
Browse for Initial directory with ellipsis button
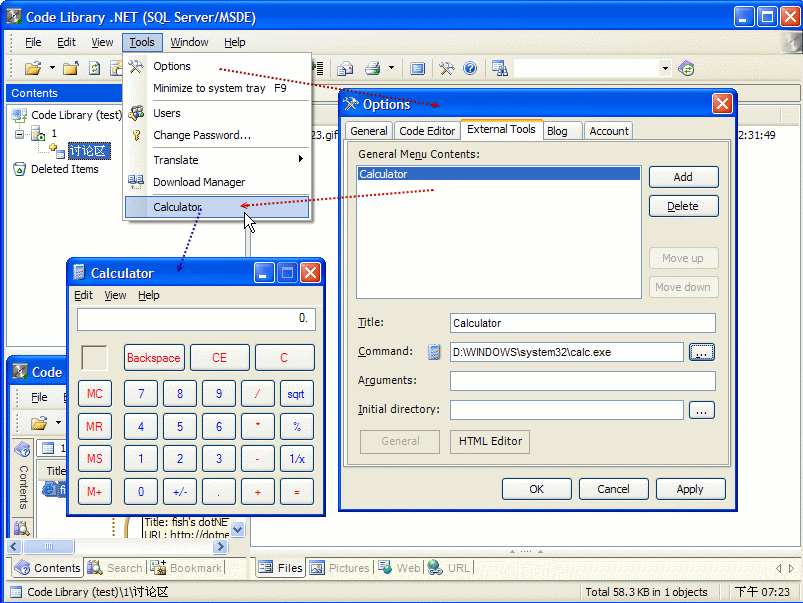point(702,410)
